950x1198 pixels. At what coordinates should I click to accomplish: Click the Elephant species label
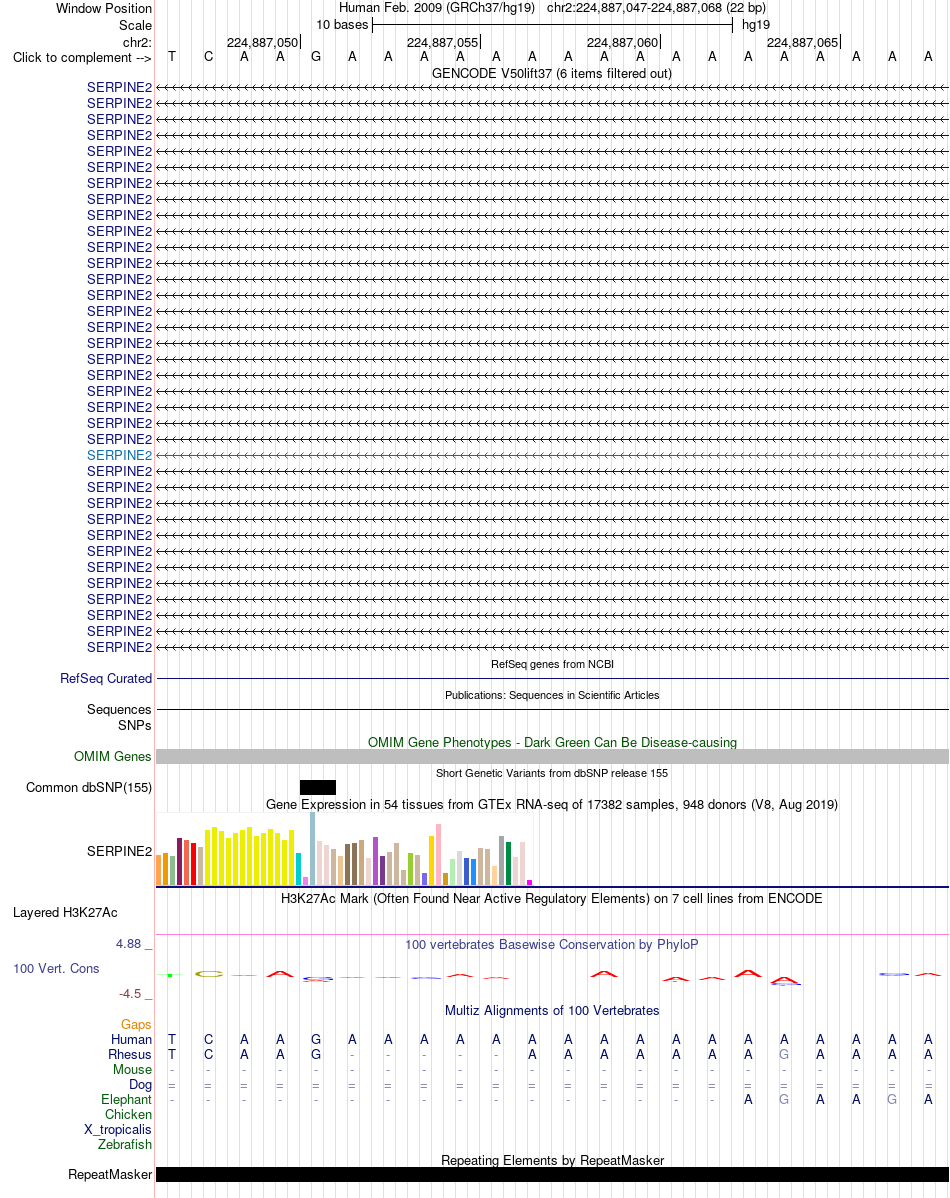(126, 1099)
